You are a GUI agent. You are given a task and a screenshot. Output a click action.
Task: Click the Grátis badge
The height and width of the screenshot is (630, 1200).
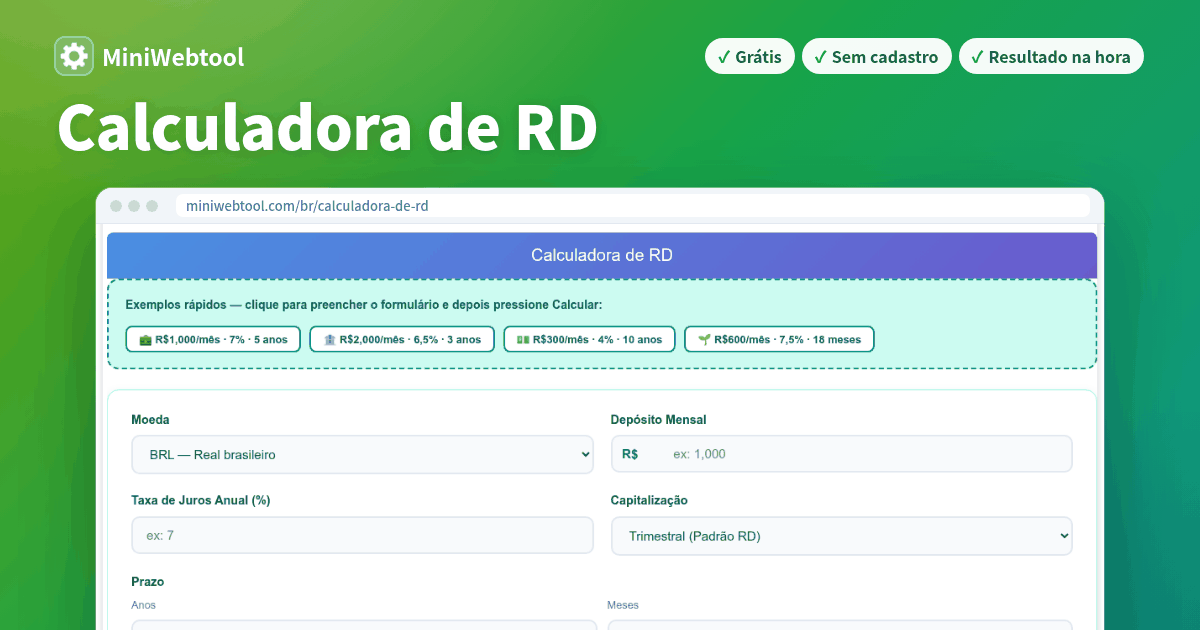click(x=750, y=57)
